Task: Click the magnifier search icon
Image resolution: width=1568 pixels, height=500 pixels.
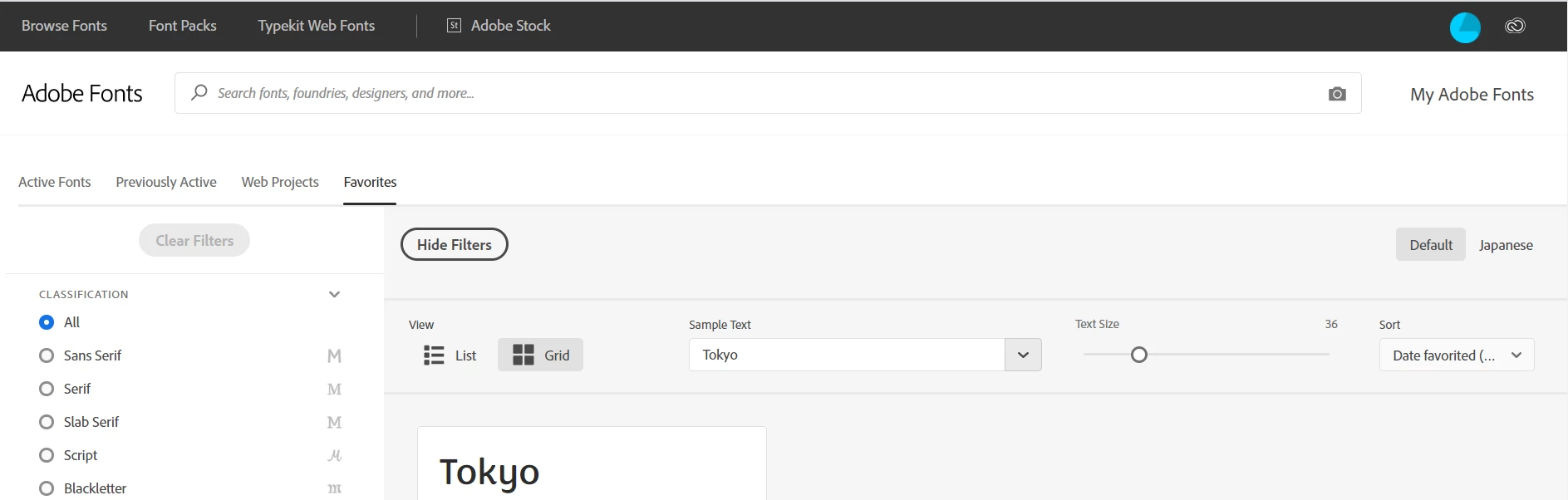Action: pos(199,92)
